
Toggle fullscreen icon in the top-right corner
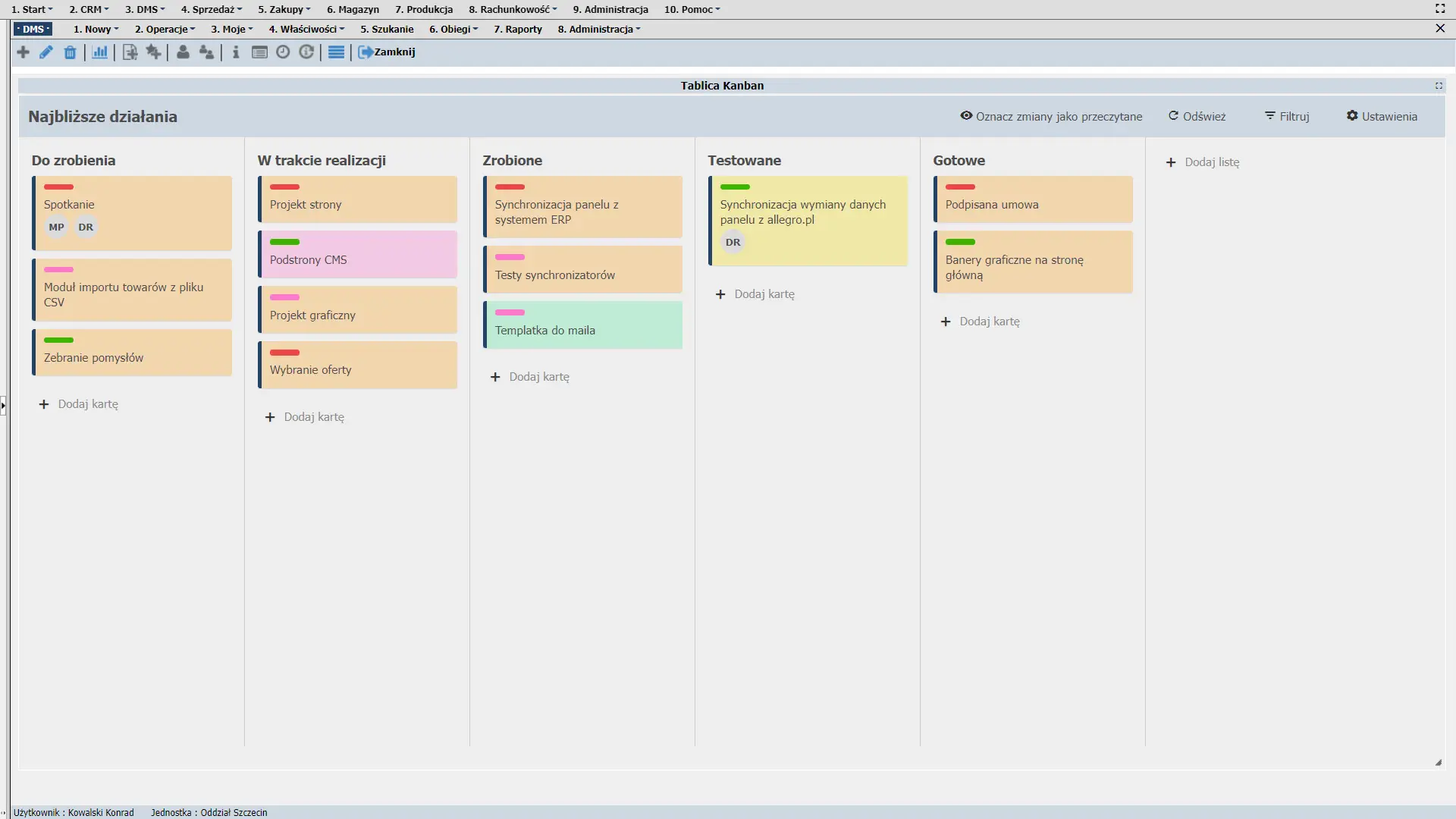(x=1440, y=9)
